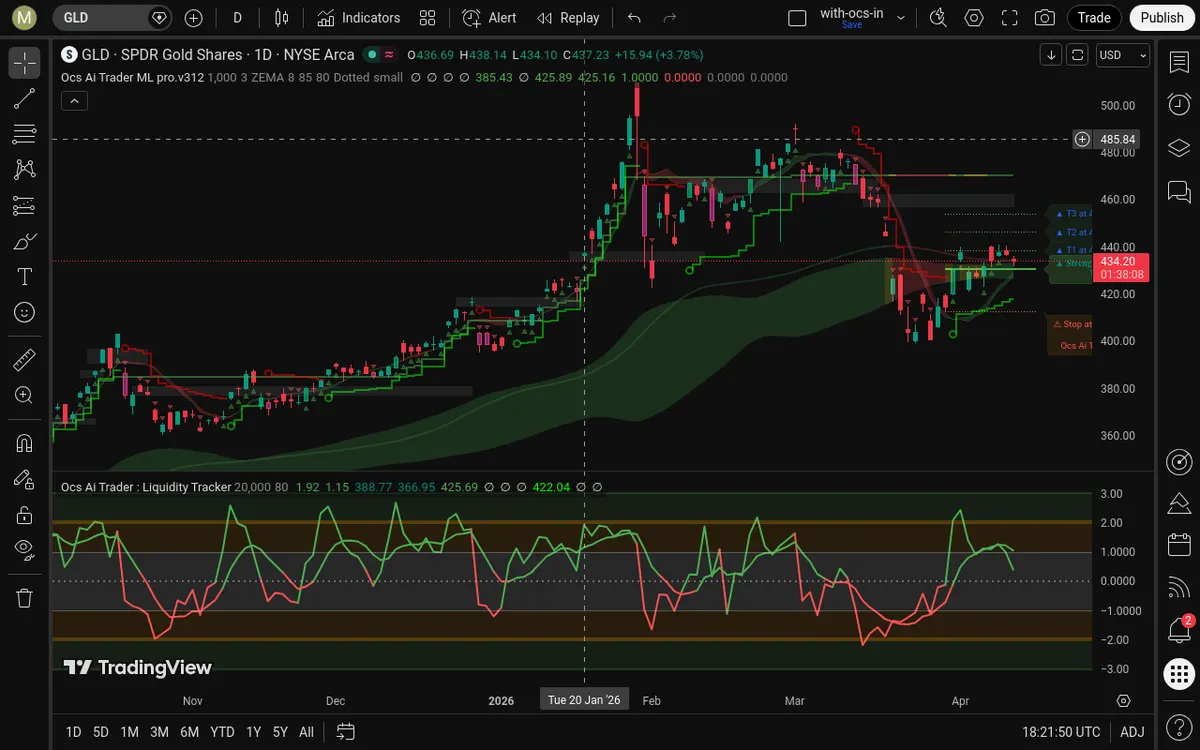Open the alerts clock panel
Screen dimensions: 1200x750
(x=1179, y=104)
